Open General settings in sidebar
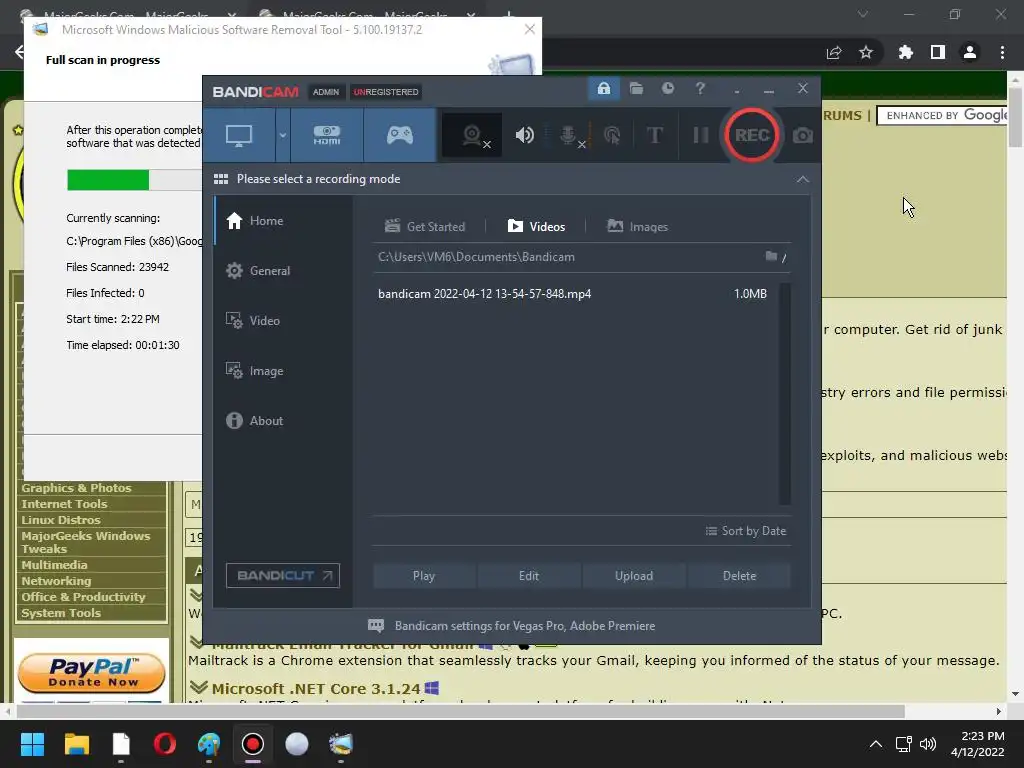1024x768 pixels. click(x=283, y=270)
